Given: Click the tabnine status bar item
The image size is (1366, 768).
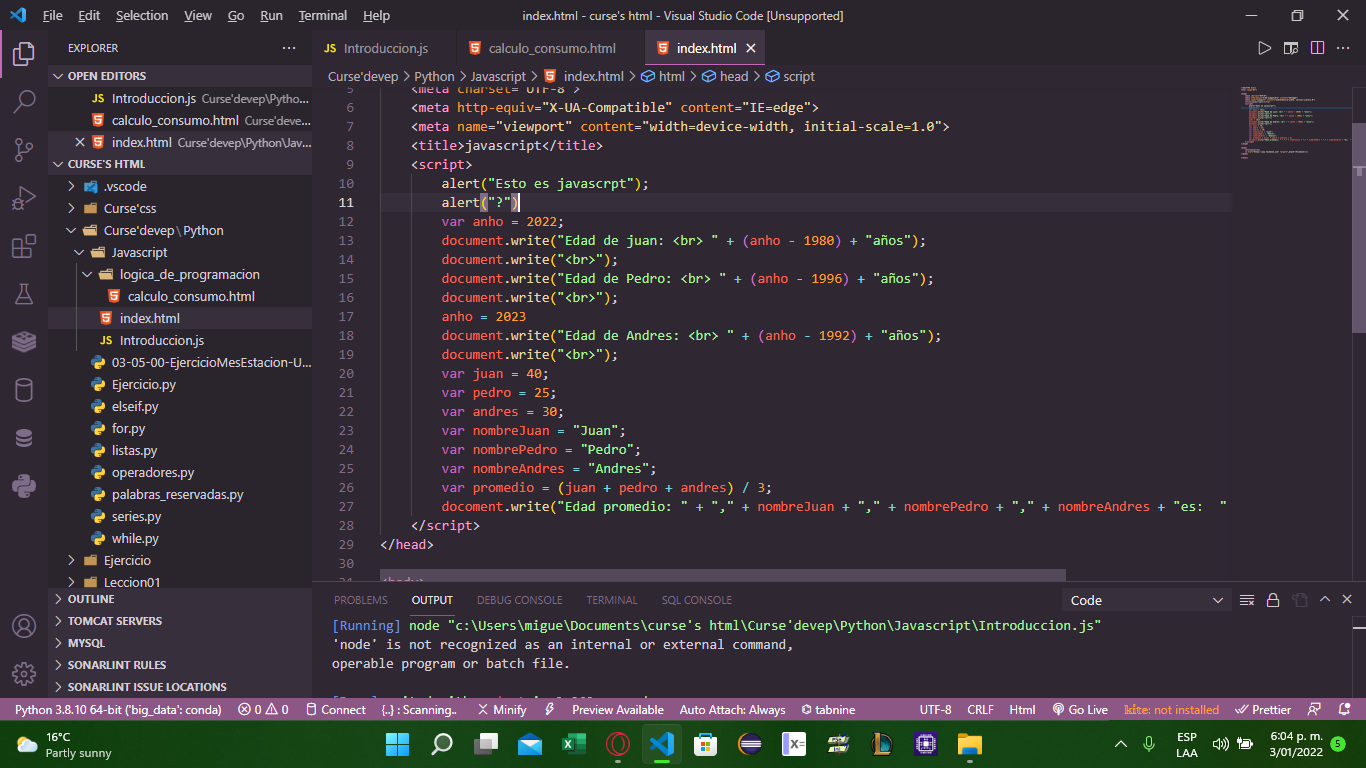Looking at the screenshot, I should (828, 710).
